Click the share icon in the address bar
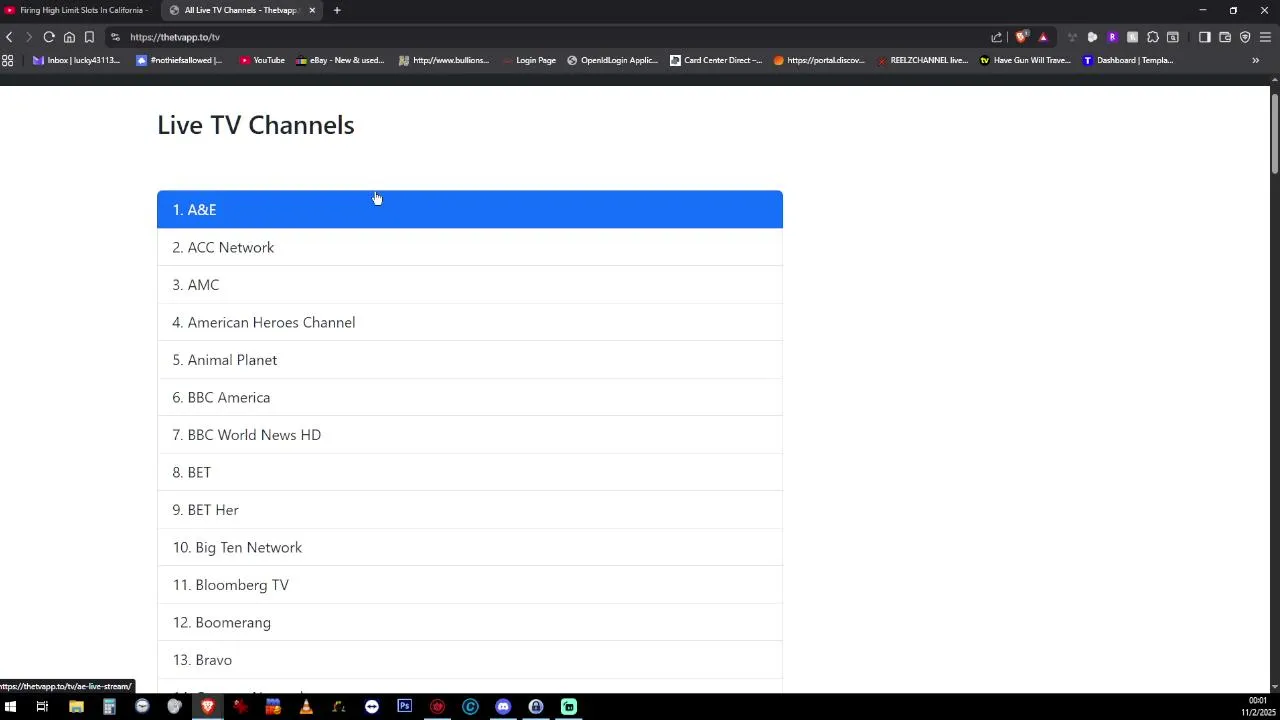The height and width of the screenshot is (720, 1280). coord(996,37)
